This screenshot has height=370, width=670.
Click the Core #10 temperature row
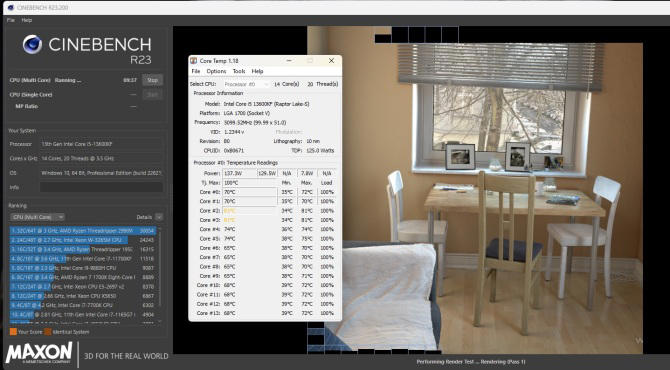point(265,285)
